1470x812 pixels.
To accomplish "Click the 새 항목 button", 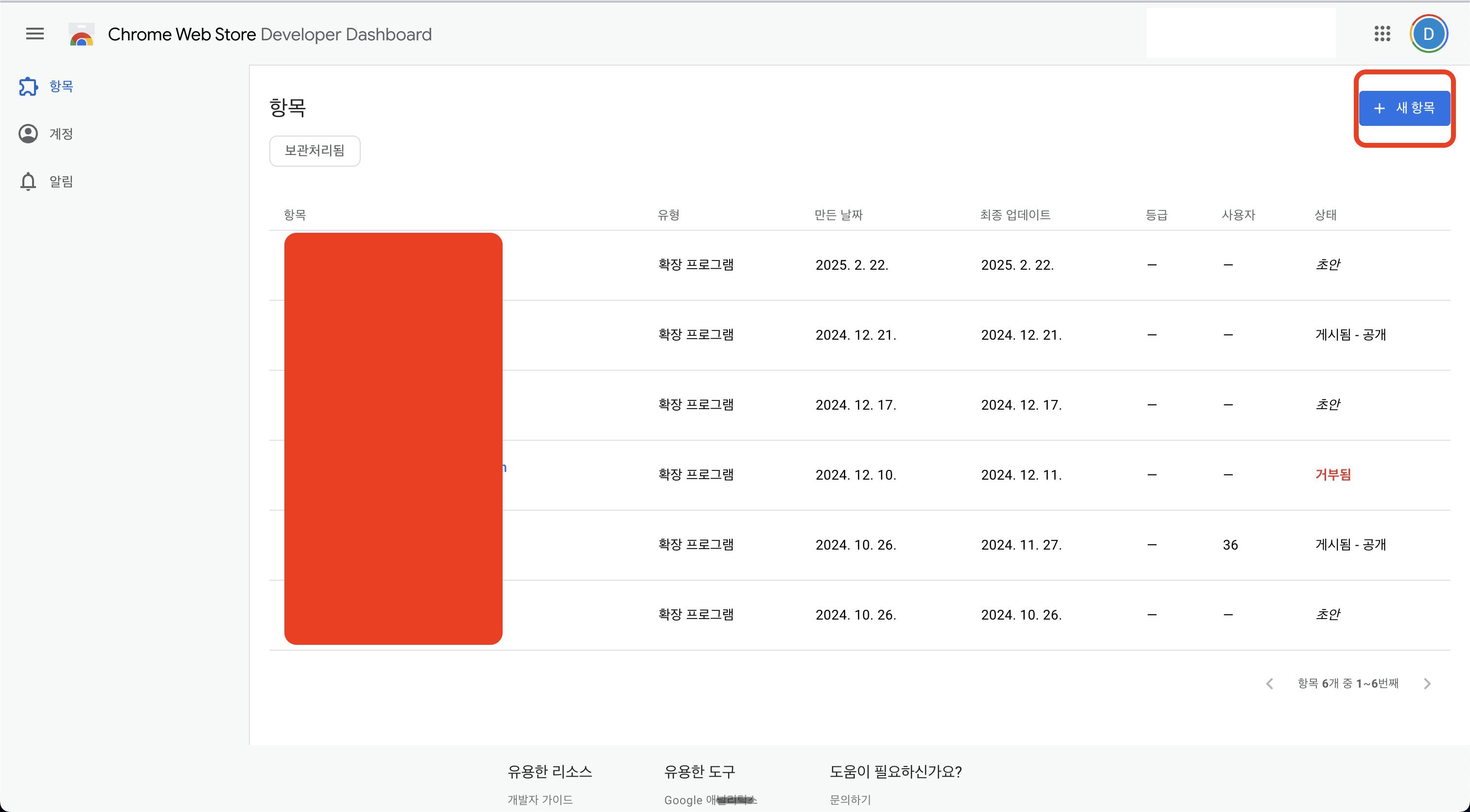I will (x=1404, y=108).
